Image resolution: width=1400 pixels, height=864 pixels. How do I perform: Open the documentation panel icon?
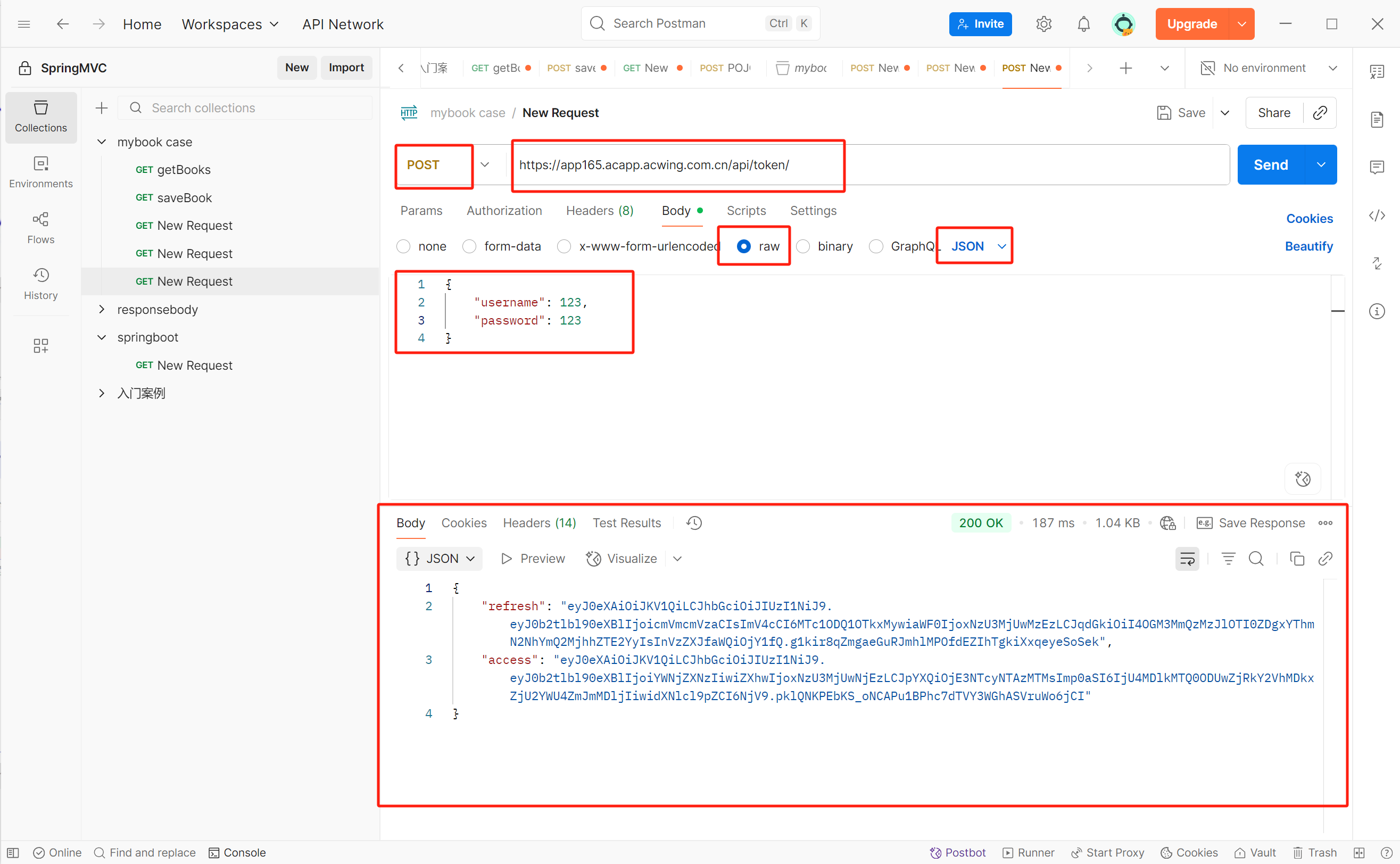tap(1377, 119)
